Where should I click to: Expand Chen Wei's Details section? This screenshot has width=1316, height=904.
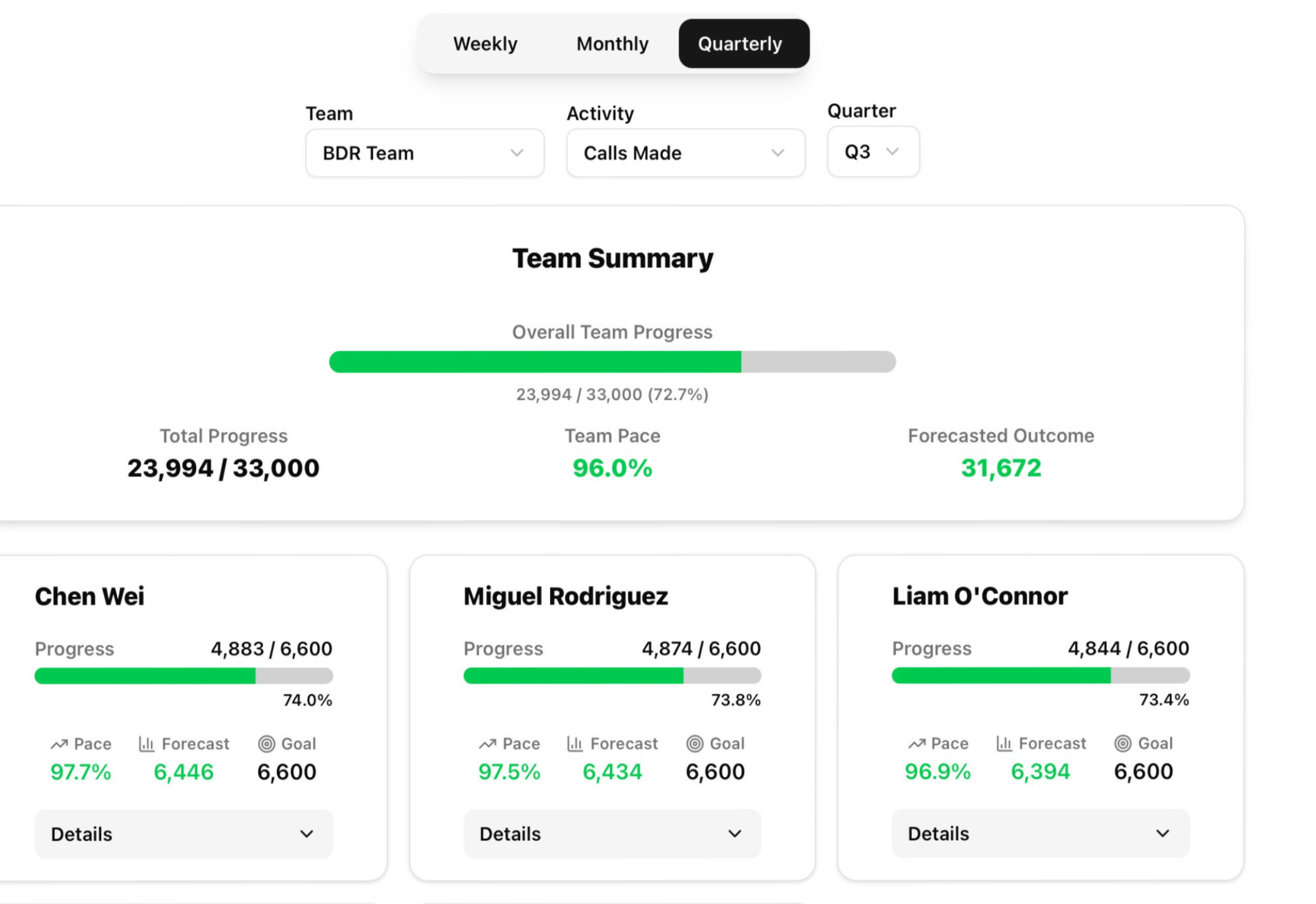point(184,834)
